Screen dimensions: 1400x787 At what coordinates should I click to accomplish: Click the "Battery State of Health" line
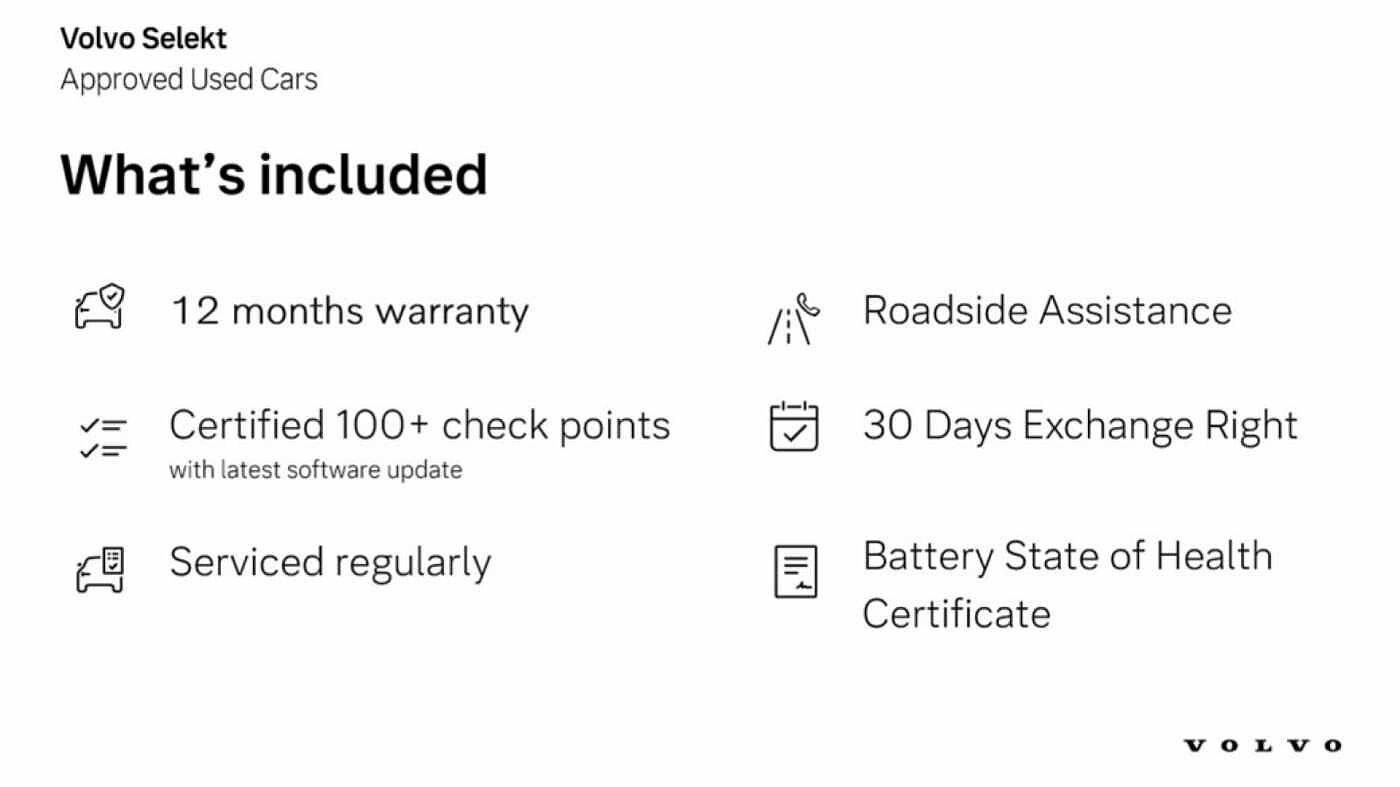(1067, 556)
